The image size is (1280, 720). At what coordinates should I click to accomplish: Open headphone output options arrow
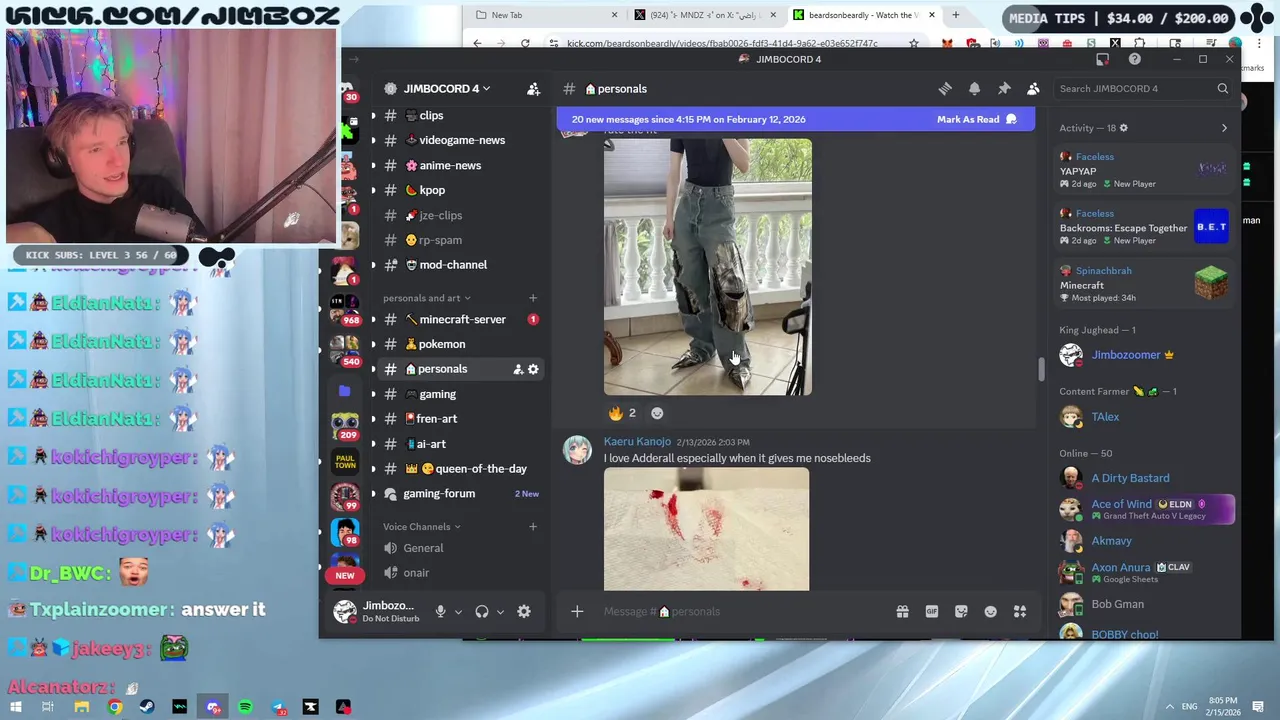[x=500, y=612]
